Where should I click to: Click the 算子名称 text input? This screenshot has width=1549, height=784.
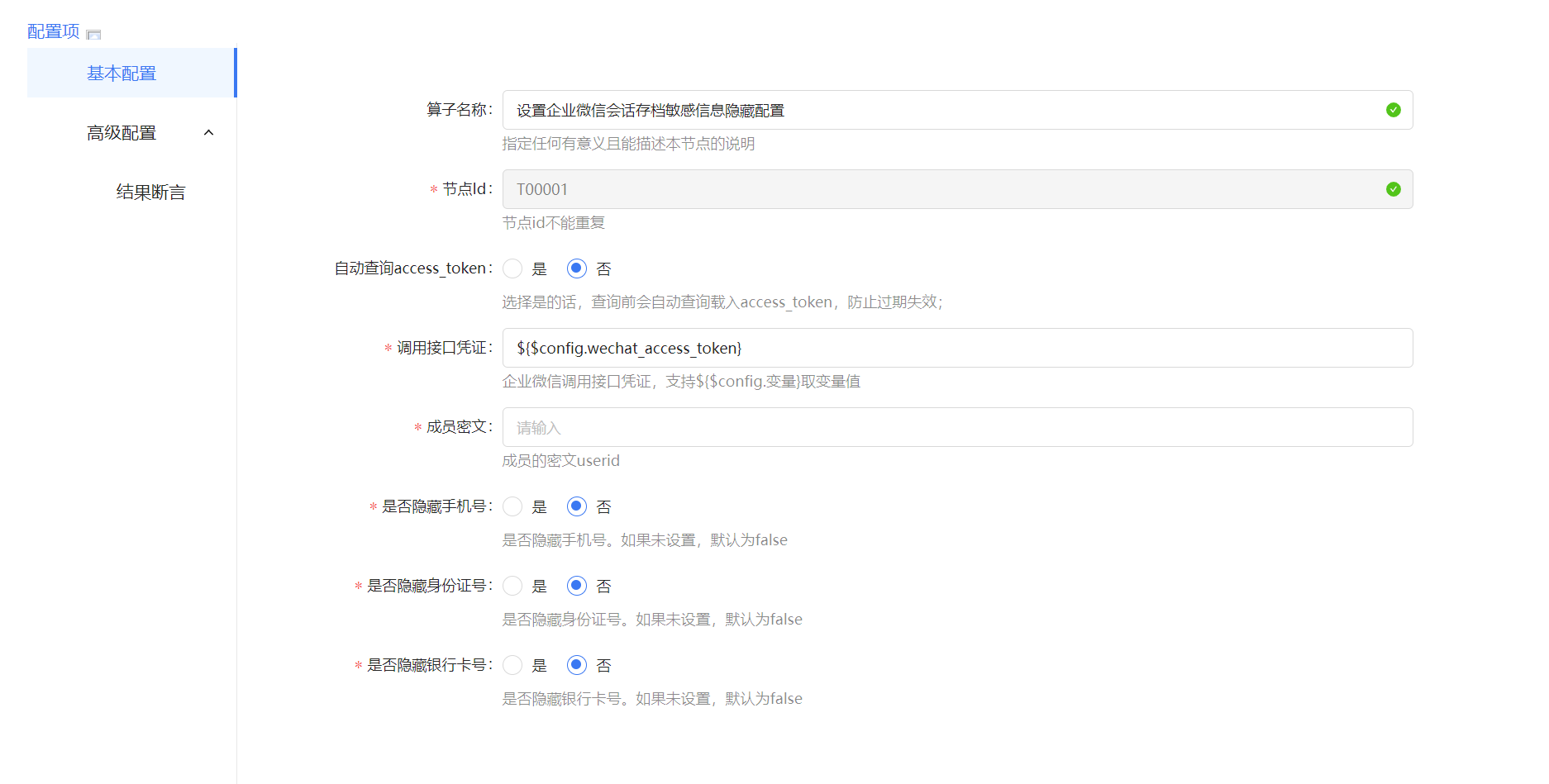coord(942,110)
